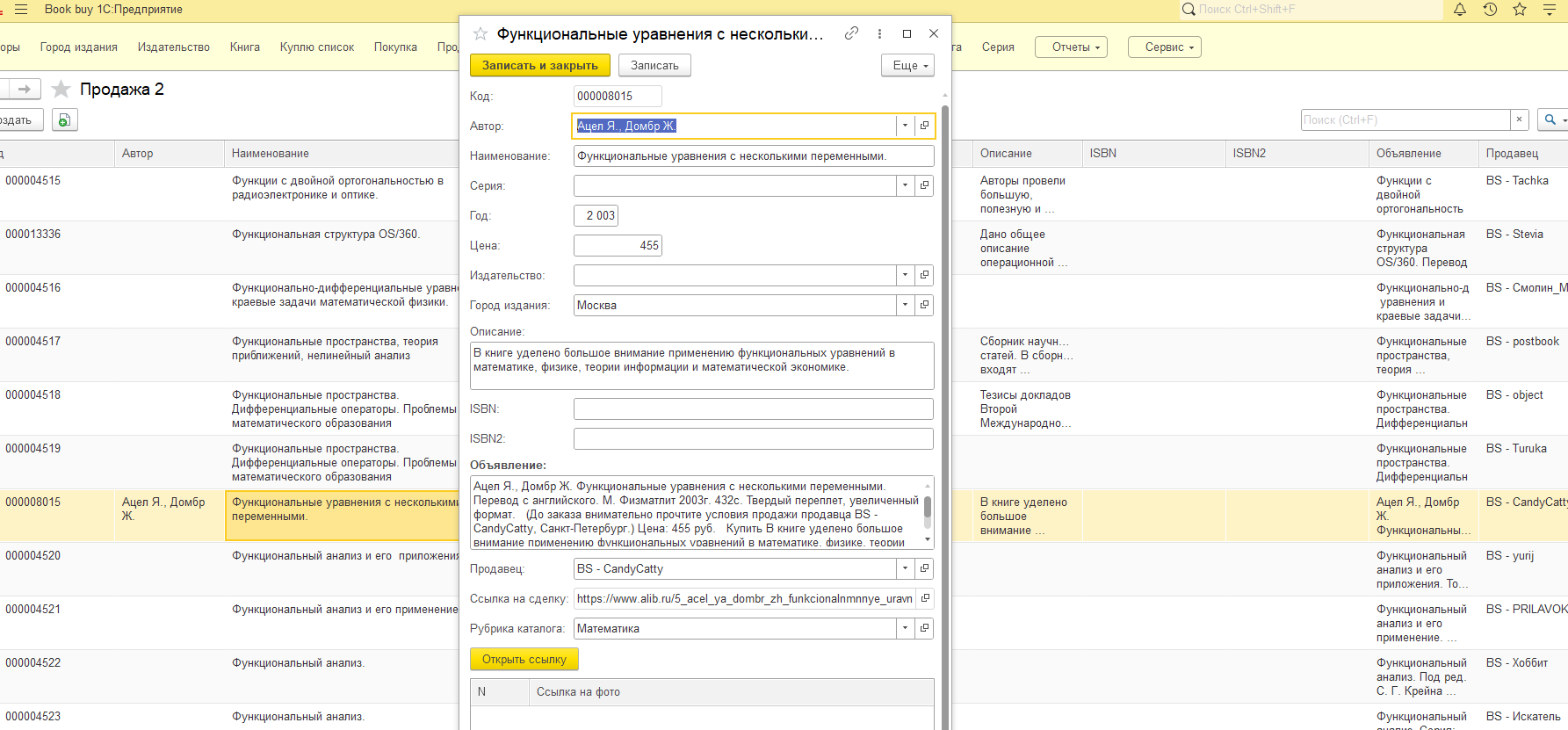
Task: Open notifications bell
Action: [1460, 10]
